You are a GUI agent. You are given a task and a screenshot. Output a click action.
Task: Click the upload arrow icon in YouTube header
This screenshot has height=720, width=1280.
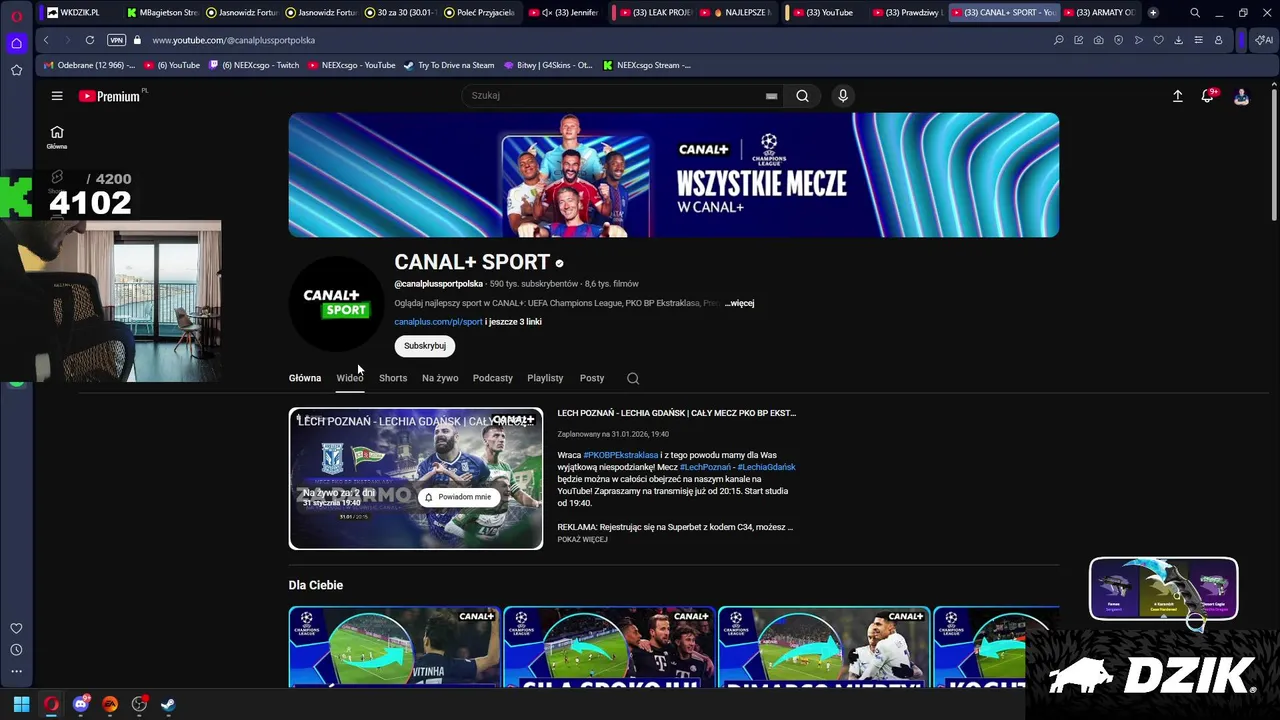[1177, 96]
